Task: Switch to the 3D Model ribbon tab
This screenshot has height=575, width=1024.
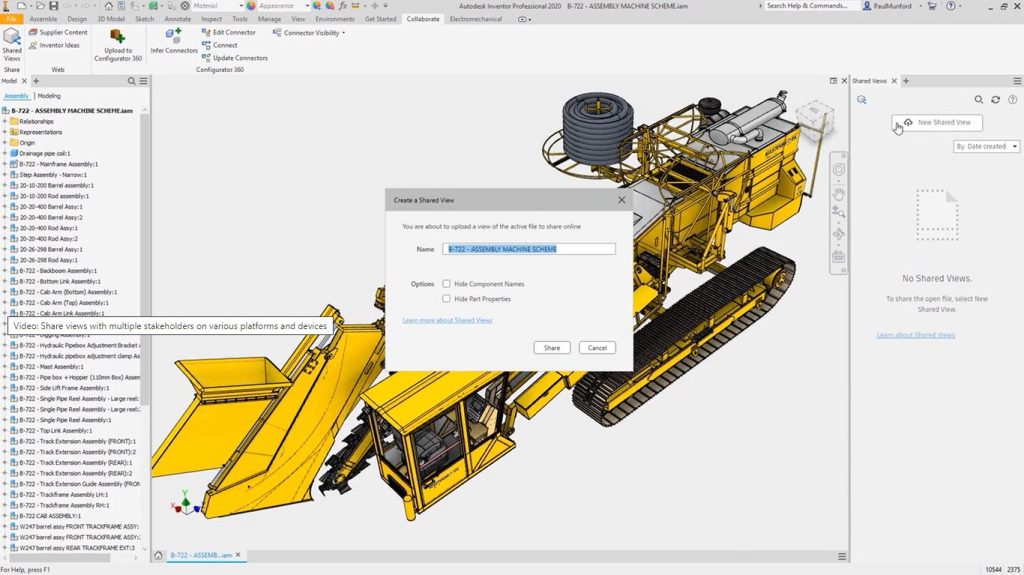Action: [x=111, y=19]
